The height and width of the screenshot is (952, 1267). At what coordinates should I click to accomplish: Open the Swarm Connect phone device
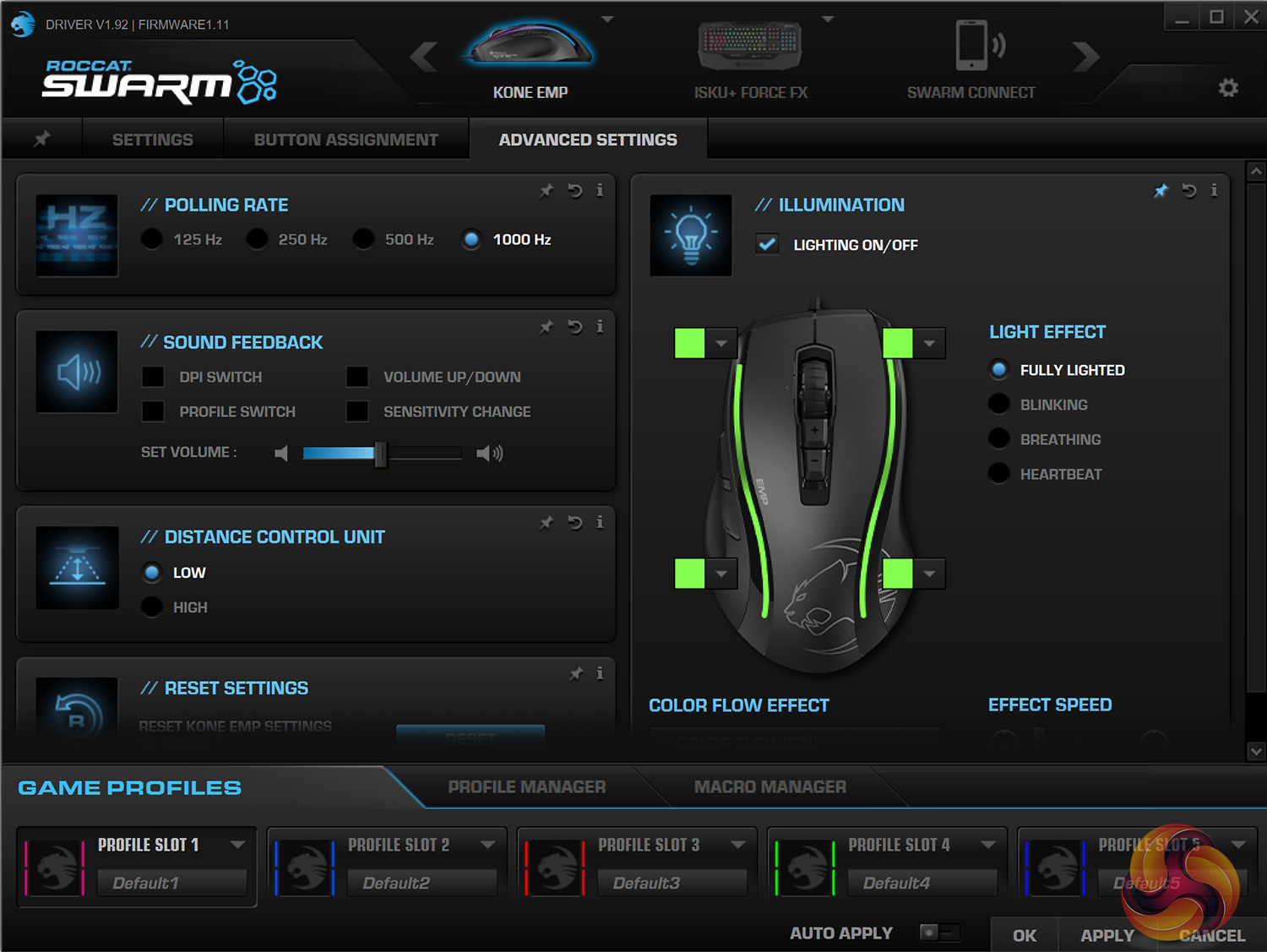(971, 57)
